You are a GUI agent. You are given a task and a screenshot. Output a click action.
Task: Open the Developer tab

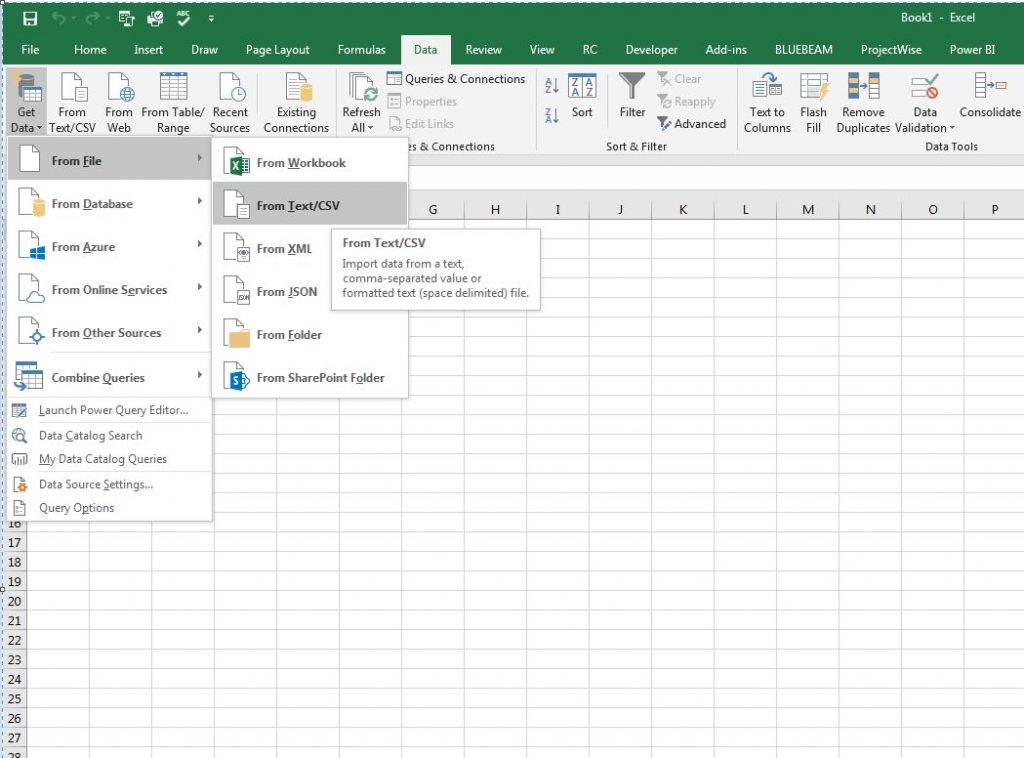tap(651, 50)
